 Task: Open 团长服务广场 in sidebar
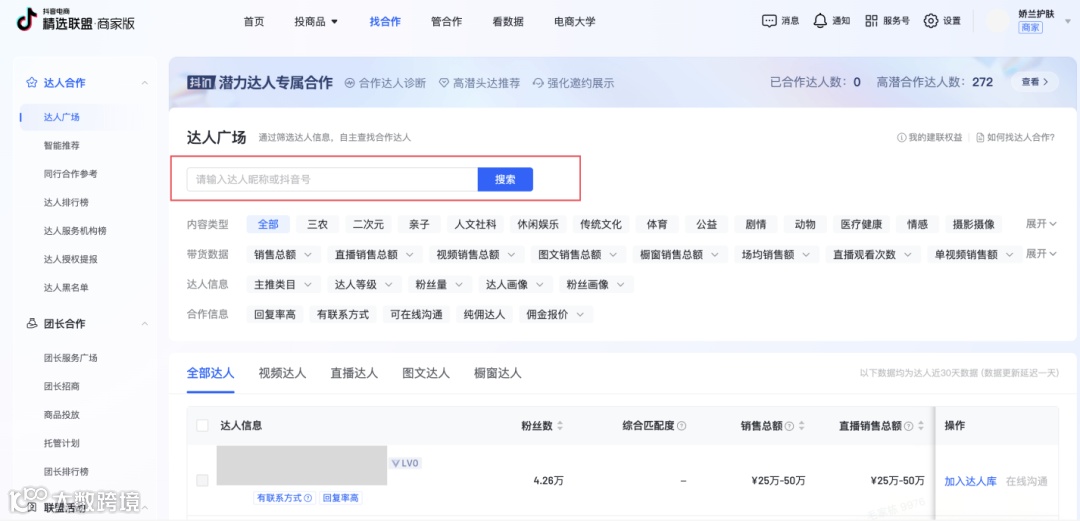pos(70,358)
